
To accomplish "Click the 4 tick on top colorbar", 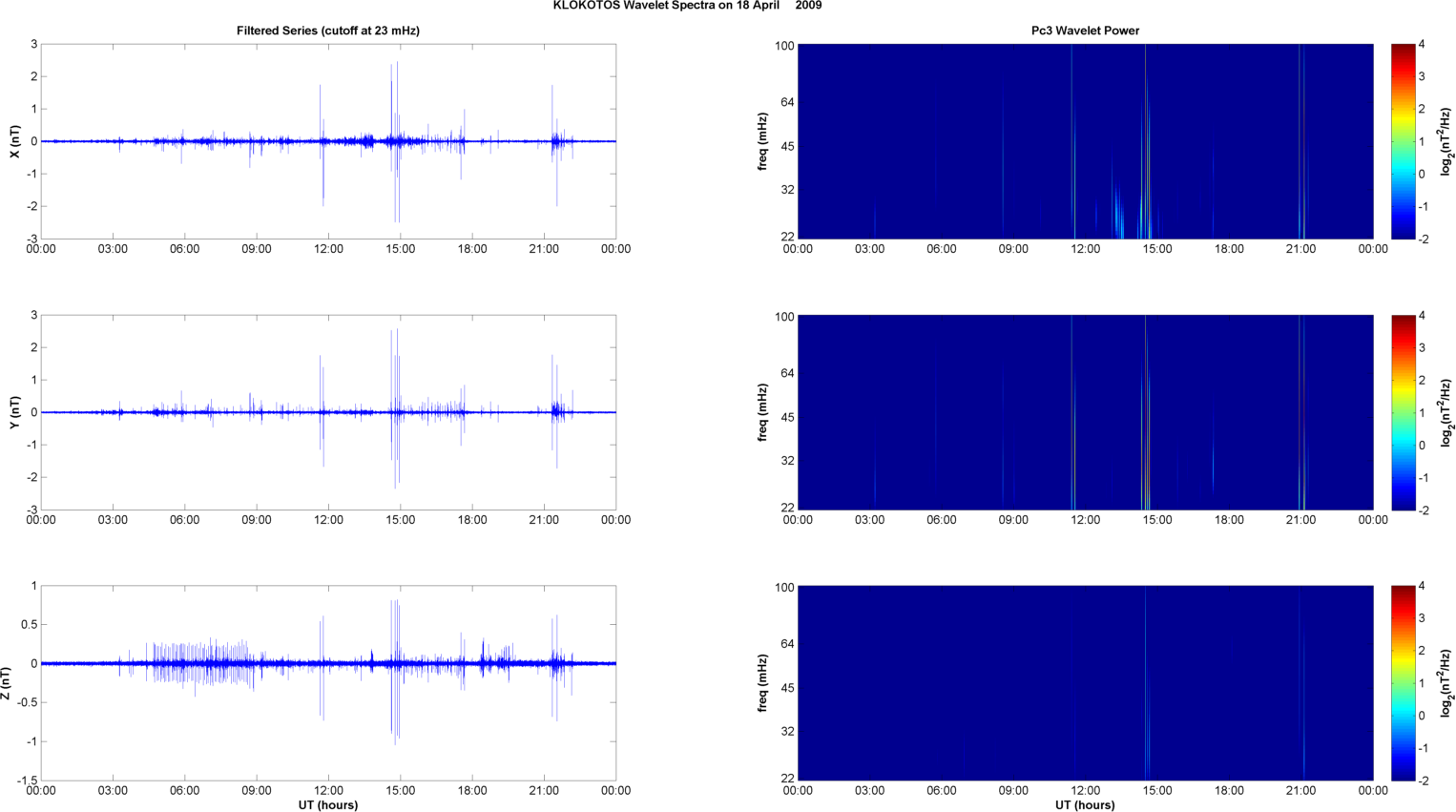I will click(x=1422, y=44).
